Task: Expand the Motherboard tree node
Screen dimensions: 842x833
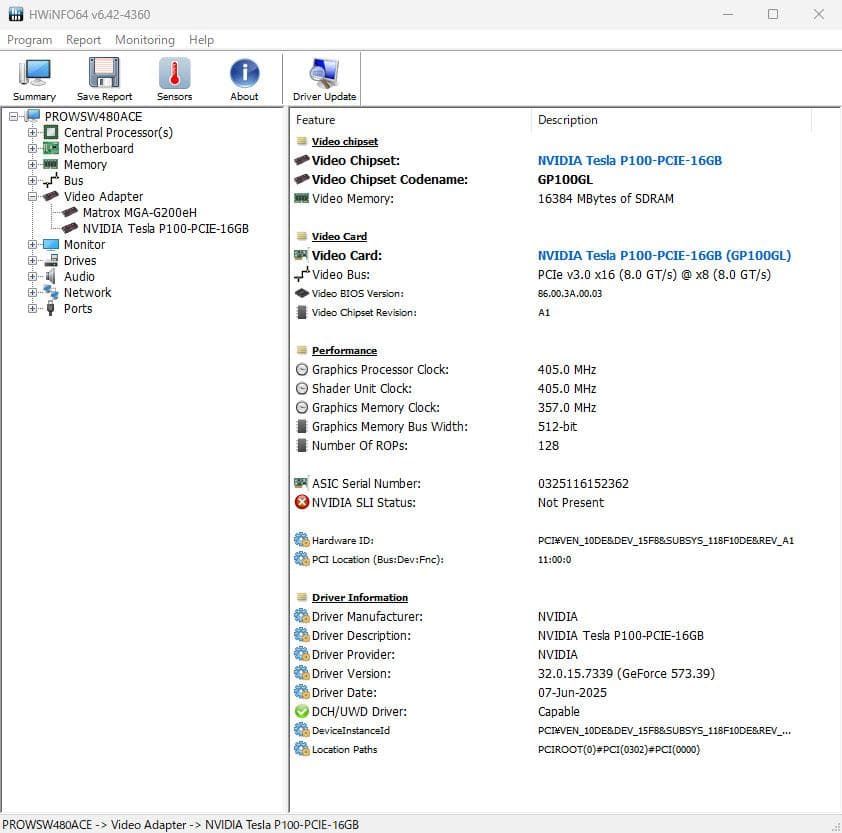Action: pyautogui.click(x=33, y=148)
